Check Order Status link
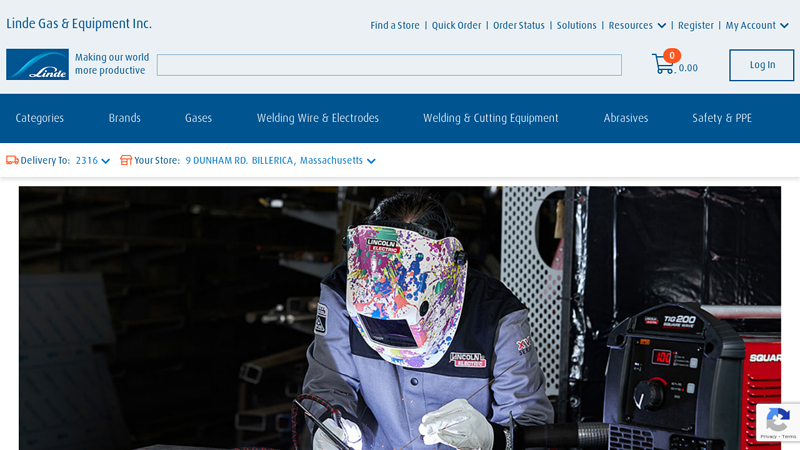Screen dimensions: 800x450 pyautogui.click(x=519, y=26)
